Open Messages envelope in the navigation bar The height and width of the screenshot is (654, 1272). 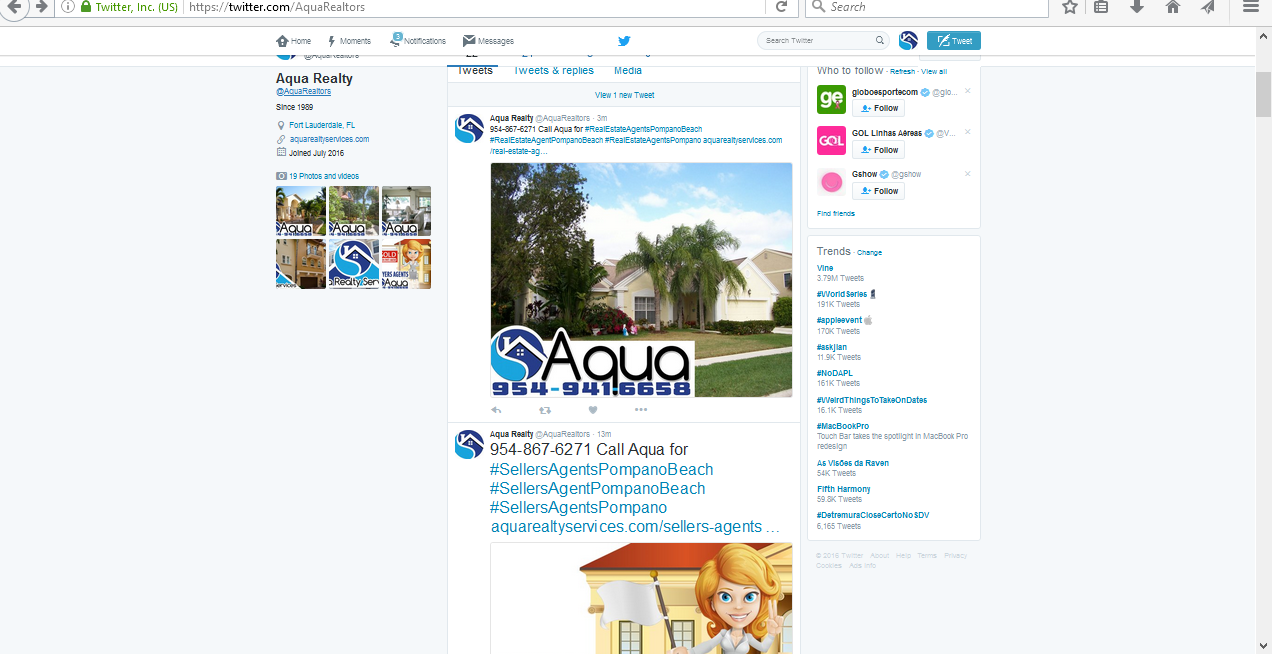[488, 41]
